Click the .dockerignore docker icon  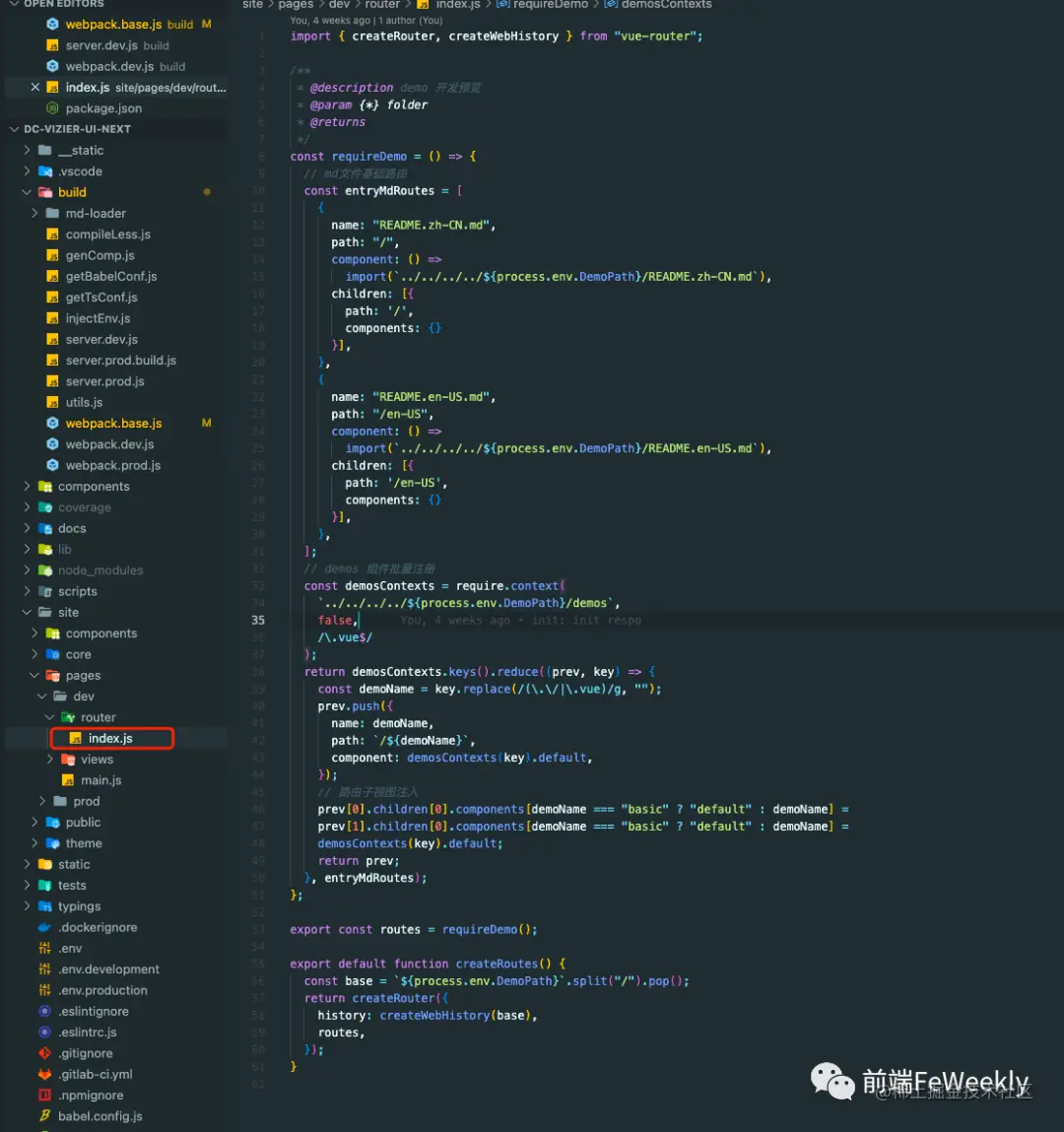point(44,927)
